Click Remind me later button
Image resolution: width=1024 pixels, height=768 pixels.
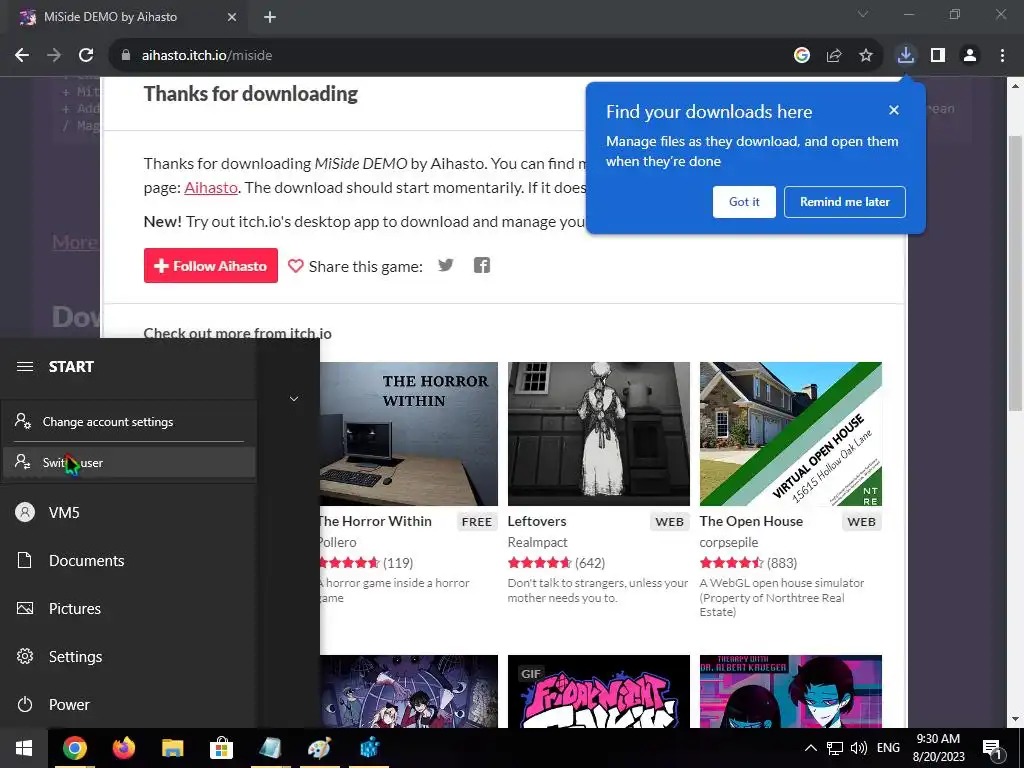[844, 202]
